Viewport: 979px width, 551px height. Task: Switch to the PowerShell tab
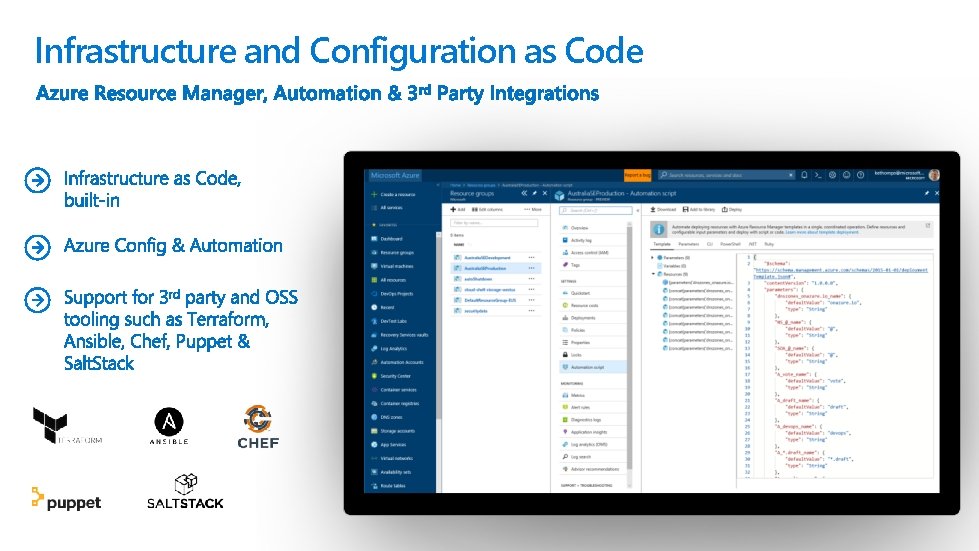pos(730,244)
